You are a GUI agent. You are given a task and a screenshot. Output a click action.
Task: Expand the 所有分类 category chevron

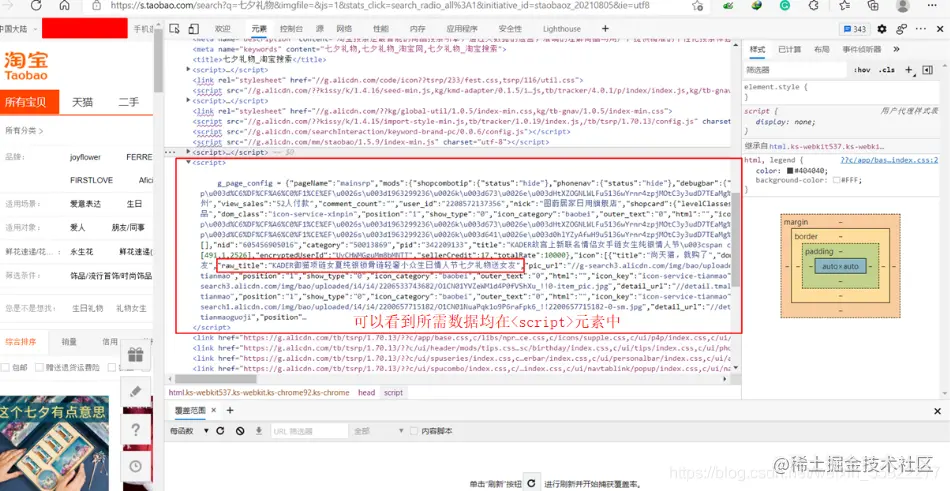point(41,130)
